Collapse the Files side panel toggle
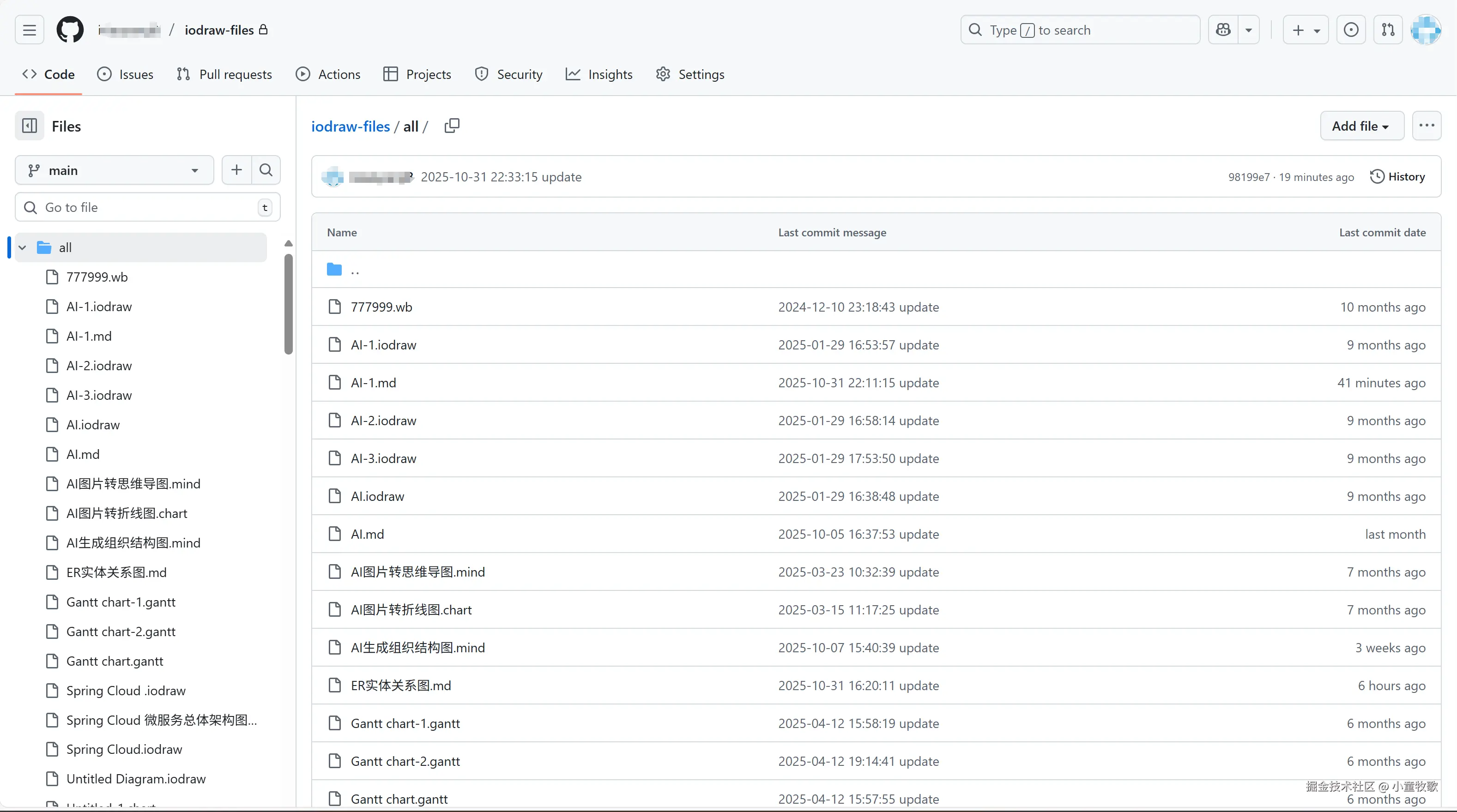1457x812 pixels. 30,126
